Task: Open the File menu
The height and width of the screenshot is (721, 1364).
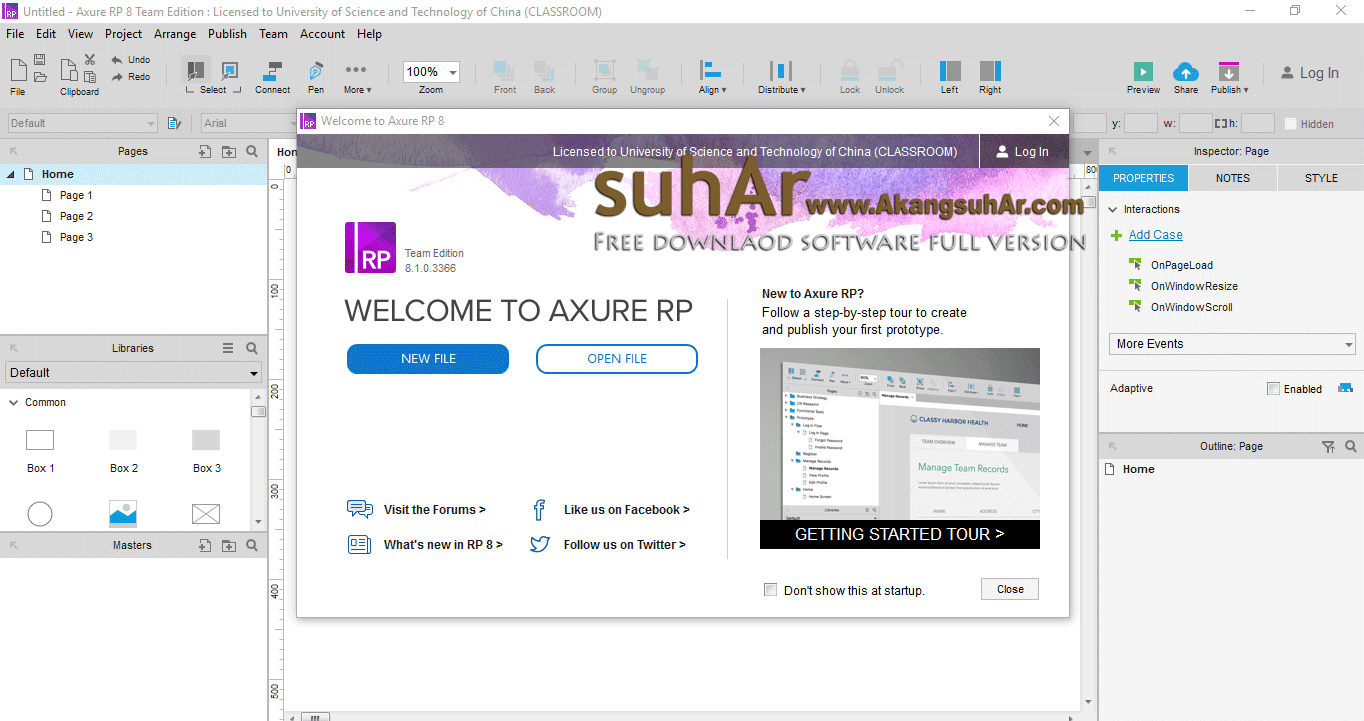Action: tap(15, 33)
